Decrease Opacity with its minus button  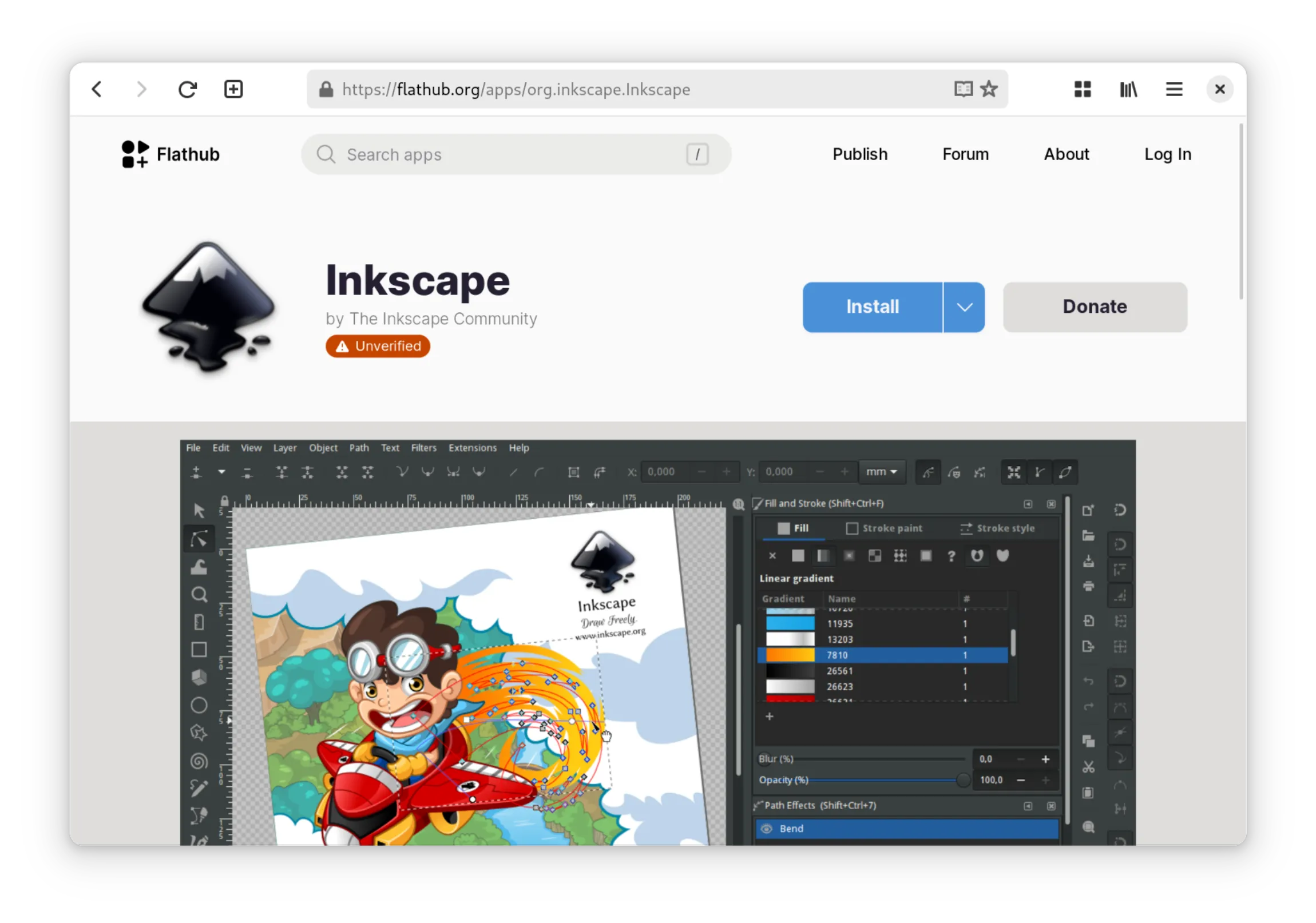1021,781
